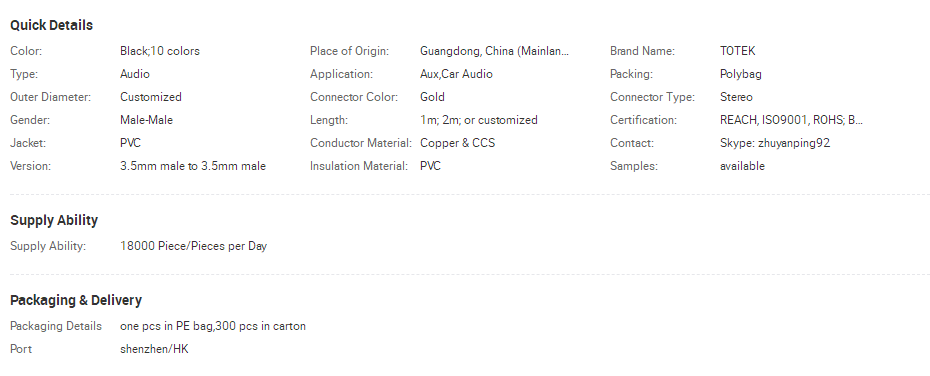Select the truncated Place of Origin value
Image resolution: width=930 pixels, height=376 pixels.
pyautogui.click(x=494, y=51)
